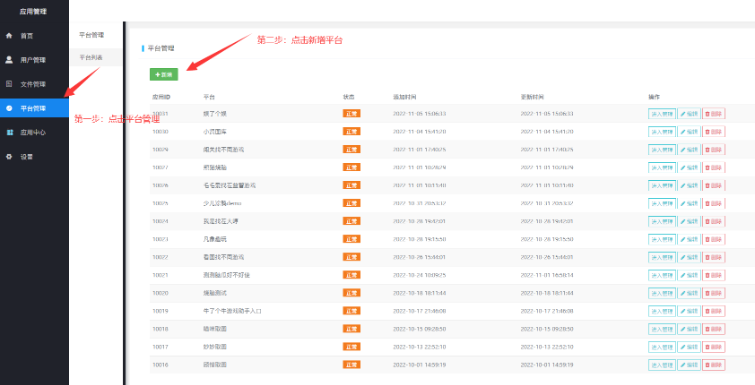Click the 正常 status badge of app 10031
Image resolution: width=755 pixels, height=385 pixels.
point(351,114)
